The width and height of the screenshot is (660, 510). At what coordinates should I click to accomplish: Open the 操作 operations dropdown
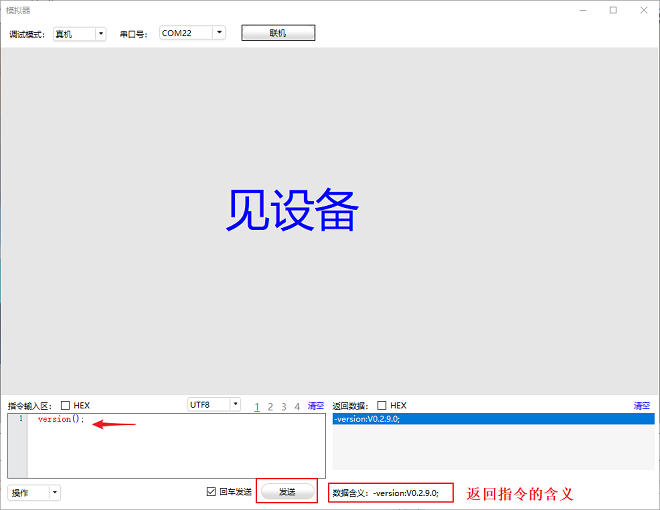coord(34,493)
